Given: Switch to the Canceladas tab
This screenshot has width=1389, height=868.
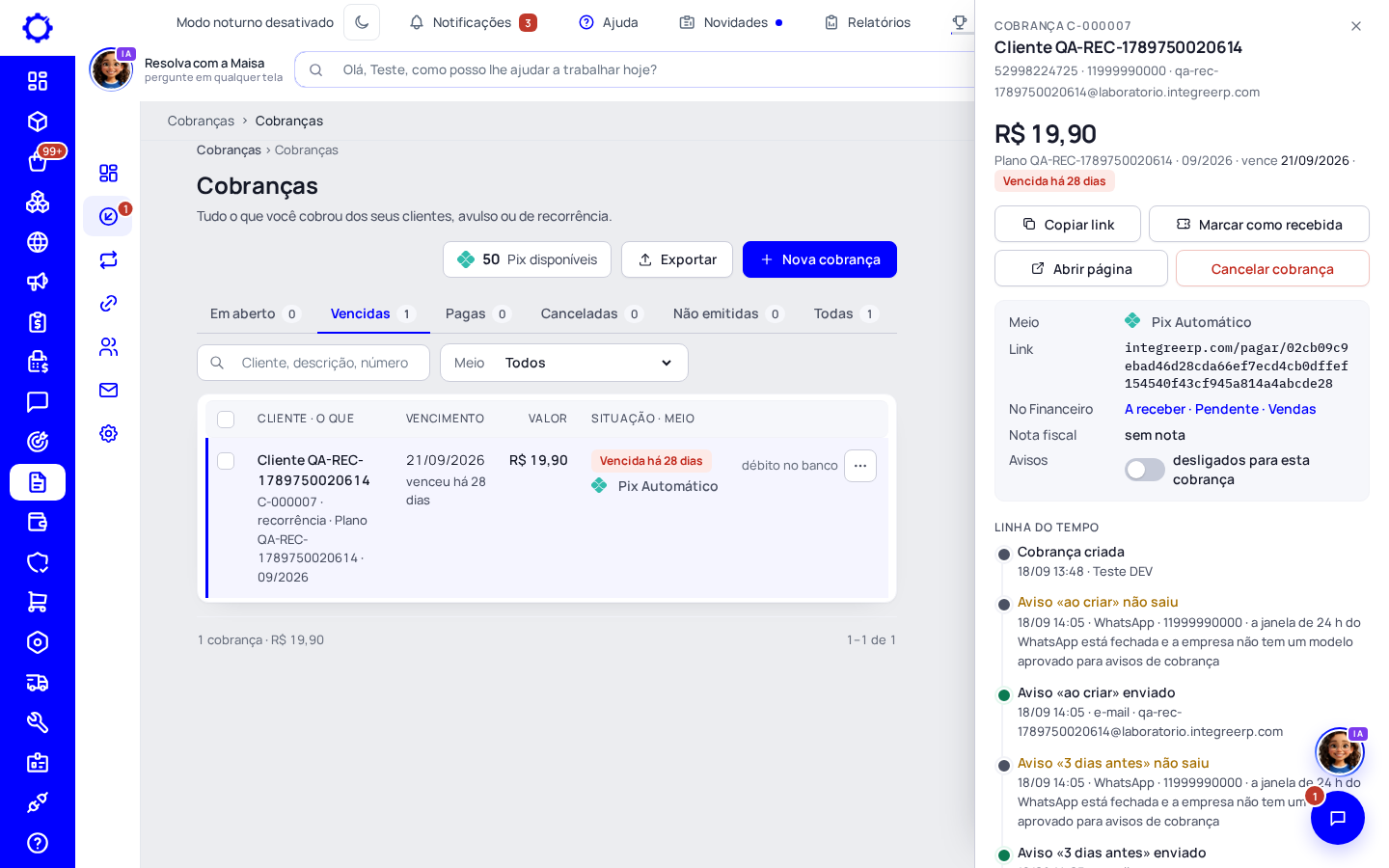Looking at the screenshot, I should click(x=591, y=313).
